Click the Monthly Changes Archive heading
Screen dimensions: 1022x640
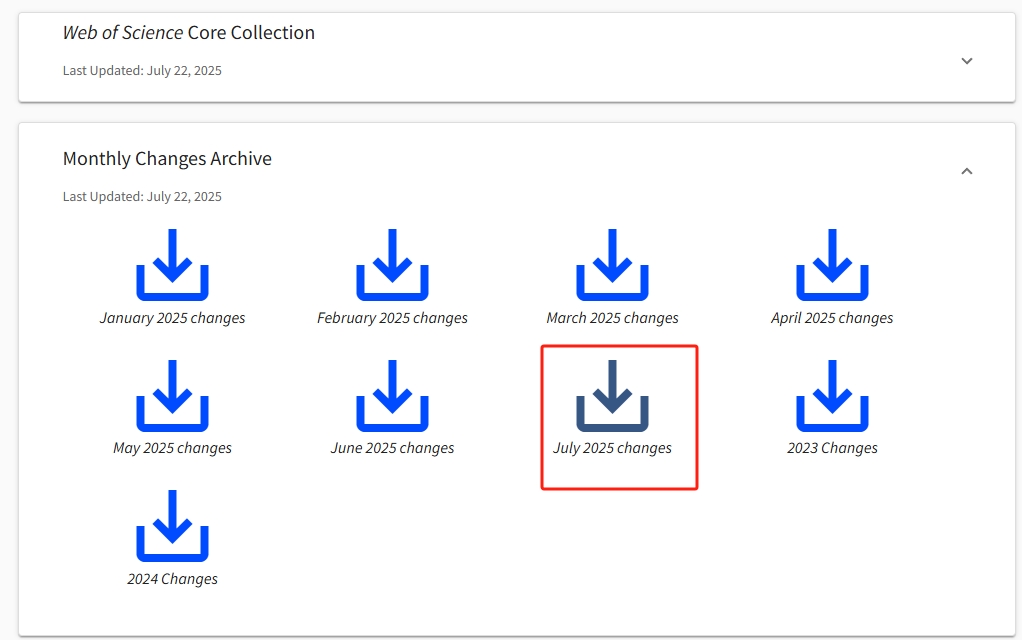(x=167, y=159)
